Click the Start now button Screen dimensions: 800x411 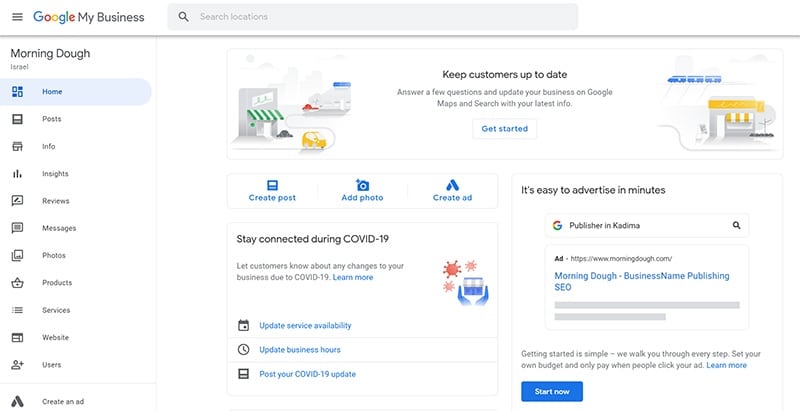(x=552, y=392)
